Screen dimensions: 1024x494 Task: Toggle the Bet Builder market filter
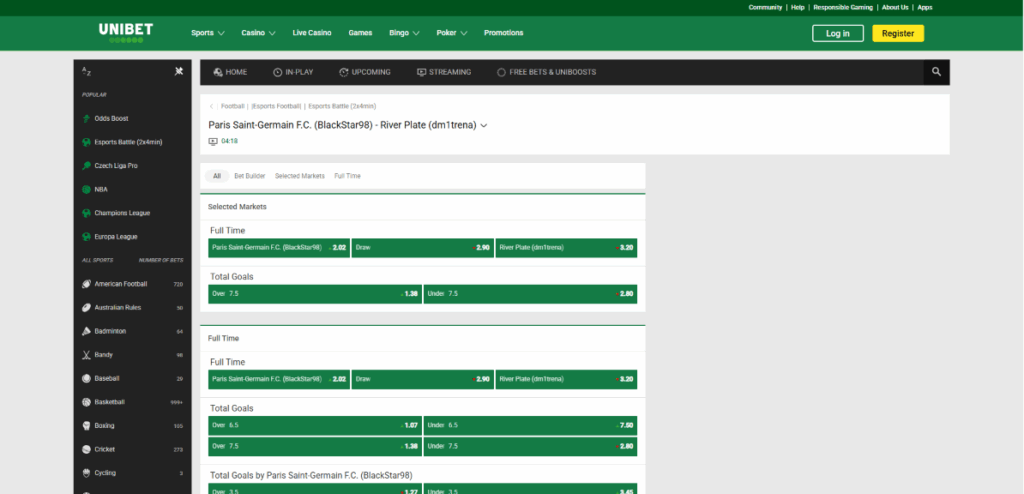click(x=249, y=175)
